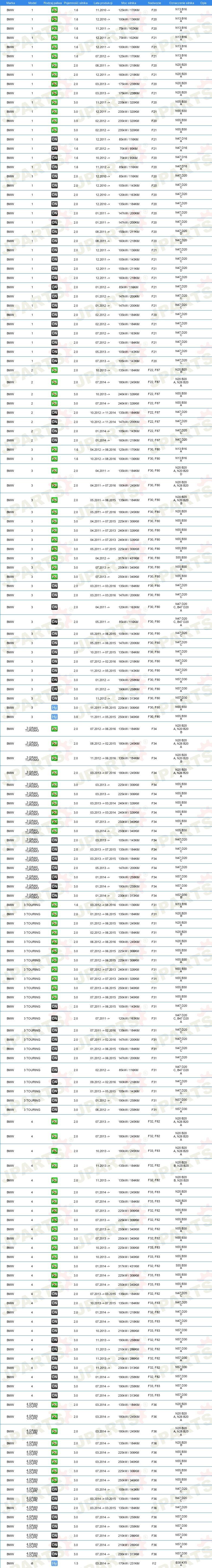Click the Marka column header

(x=10, y=3)
